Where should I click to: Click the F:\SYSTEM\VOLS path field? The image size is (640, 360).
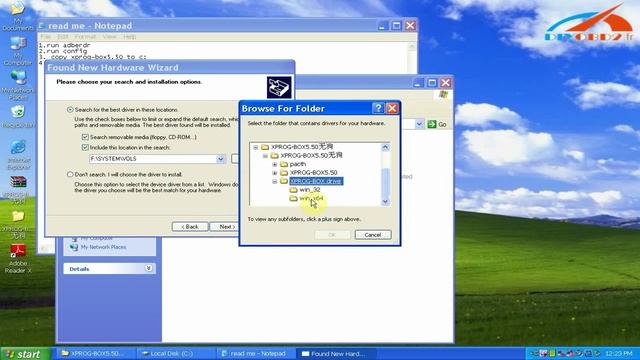pyautogui.click(x=153, y=159)
